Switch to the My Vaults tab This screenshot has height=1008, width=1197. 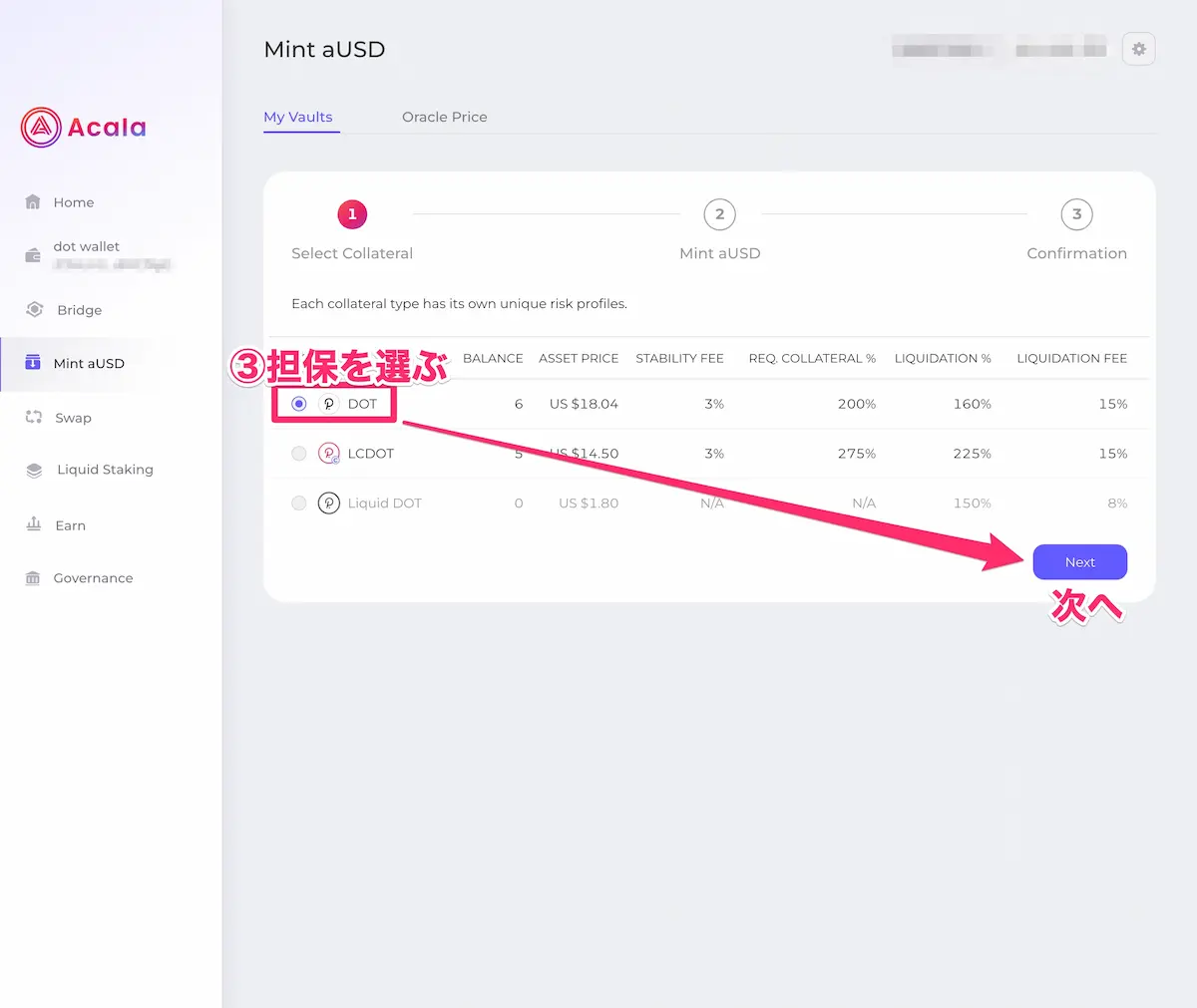click(x=298, y=117)
